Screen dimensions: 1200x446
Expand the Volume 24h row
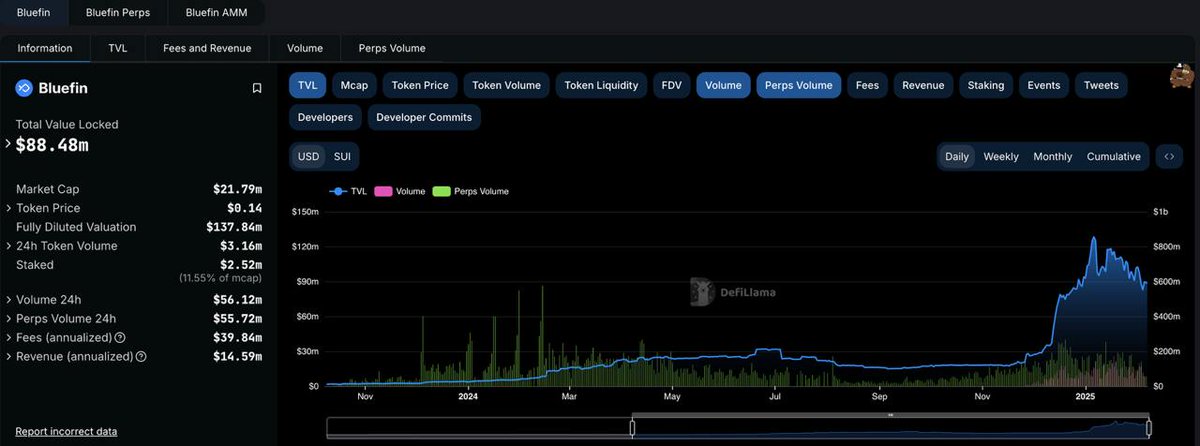coord(9,300)
